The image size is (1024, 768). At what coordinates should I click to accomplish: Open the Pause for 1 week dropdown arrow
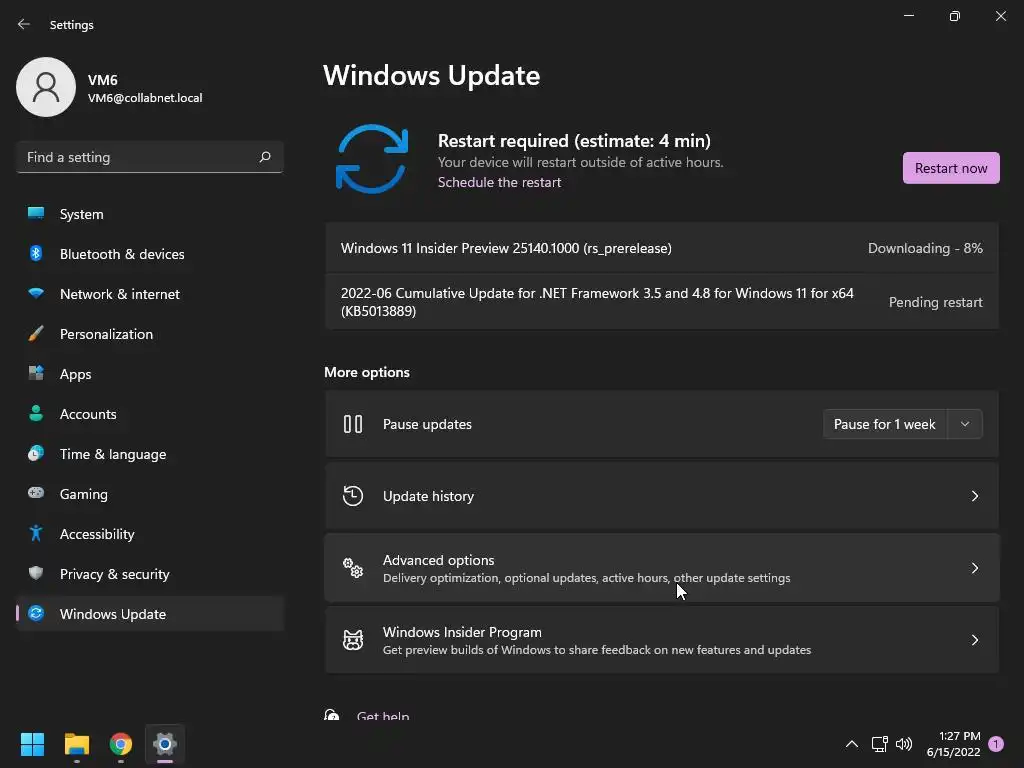click(x=965, y=424)
